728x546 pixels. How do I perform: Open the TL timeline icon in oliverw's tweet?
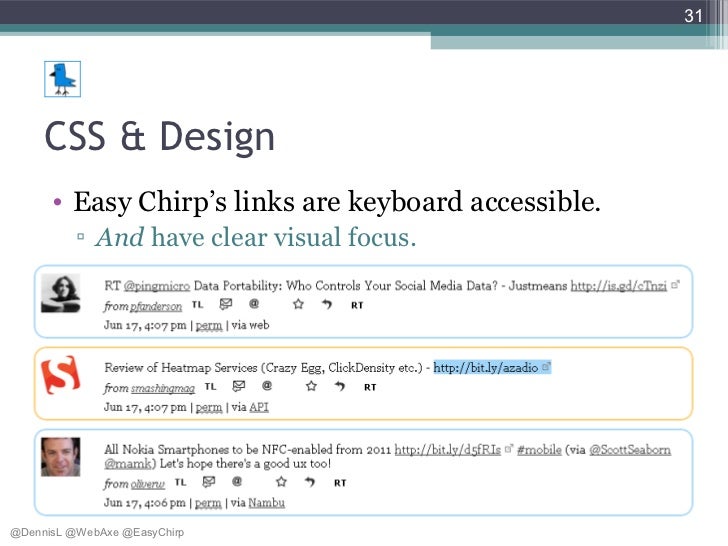point(181,482)
